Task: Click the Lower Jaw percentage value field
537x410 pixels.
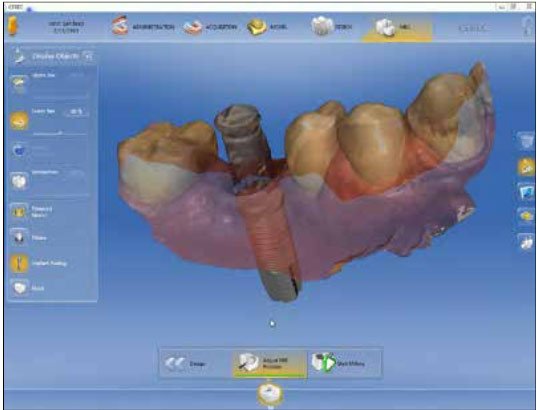Action: (76, 112)
